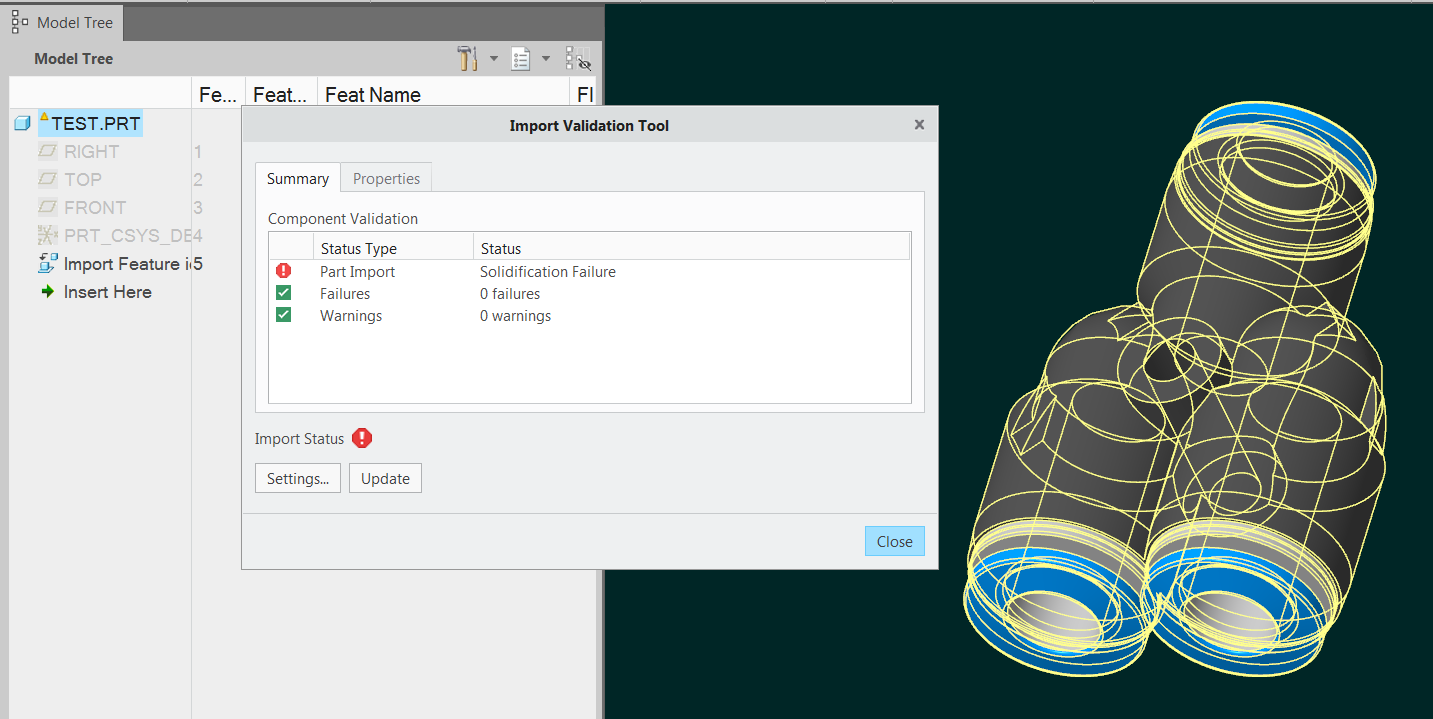Screen dimensions: 1433x719
Task: Click the red Import Status error icon
Action: [362, 438]
